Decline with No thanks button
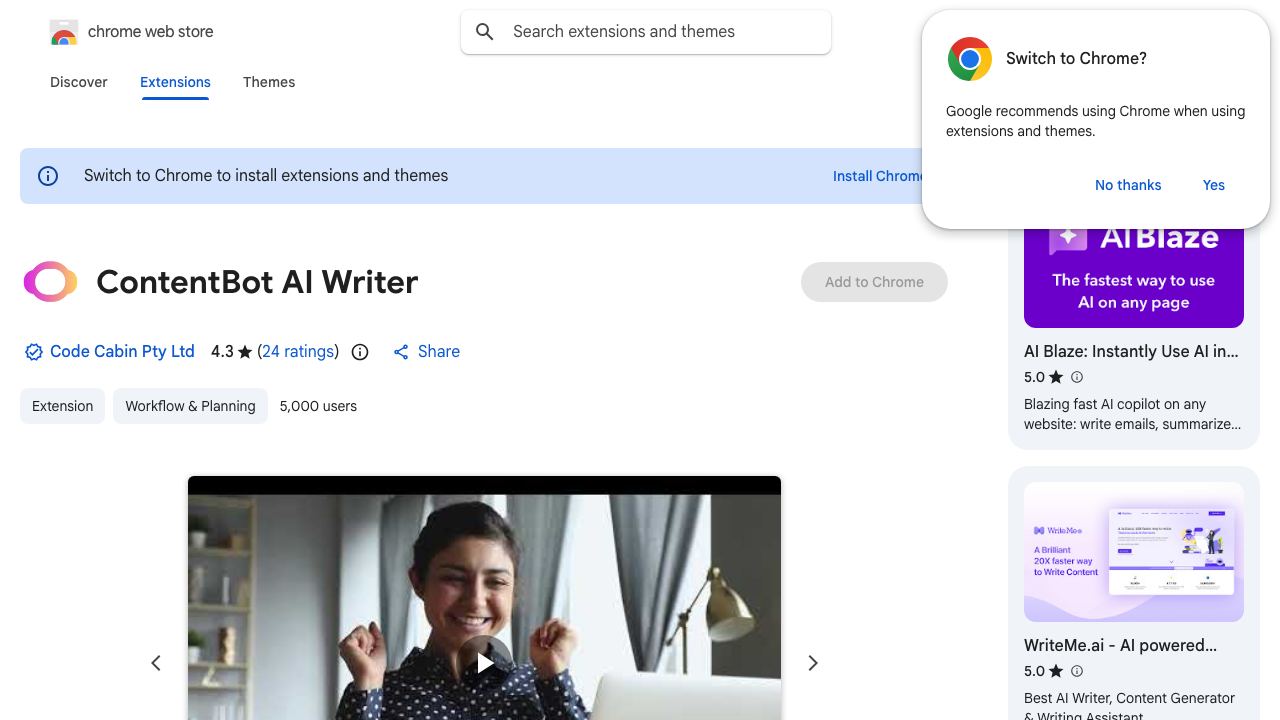 tap(1128, 185)
